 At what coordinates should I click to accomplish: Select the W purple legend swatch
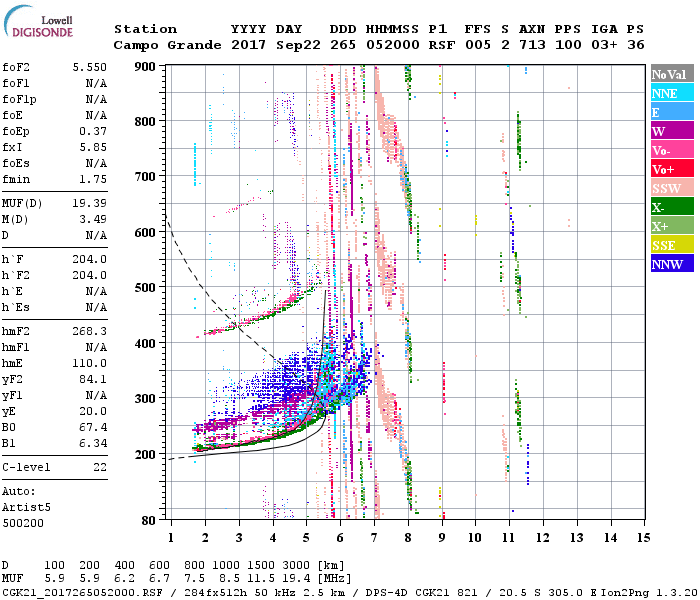672,131
